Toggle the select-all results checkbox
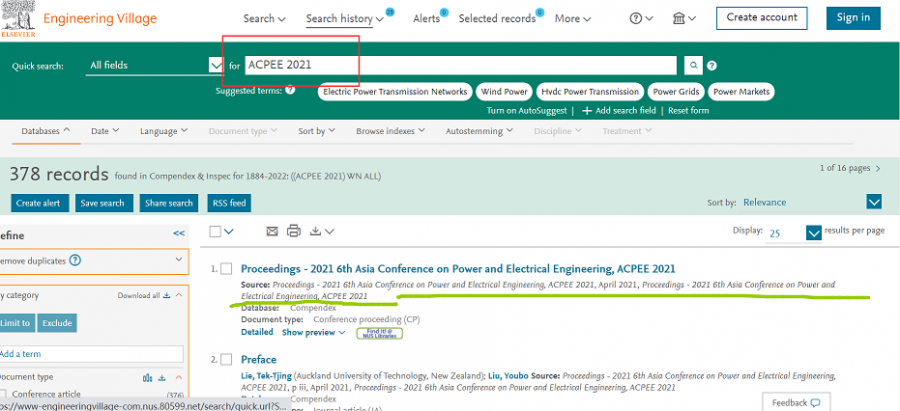 (215, 231)
